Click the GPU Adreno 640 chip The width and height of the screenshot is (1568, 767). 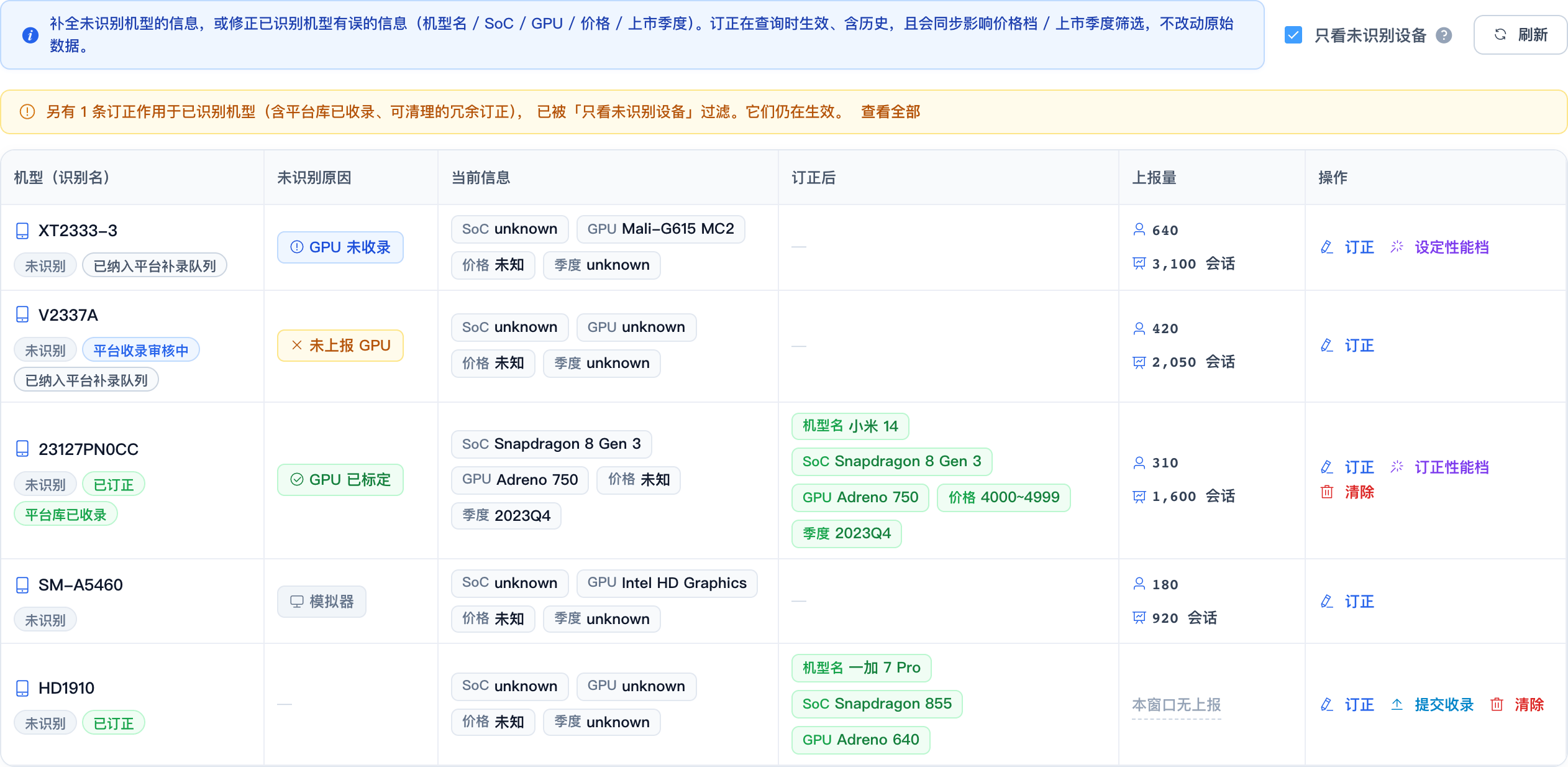tap(861, 740)
